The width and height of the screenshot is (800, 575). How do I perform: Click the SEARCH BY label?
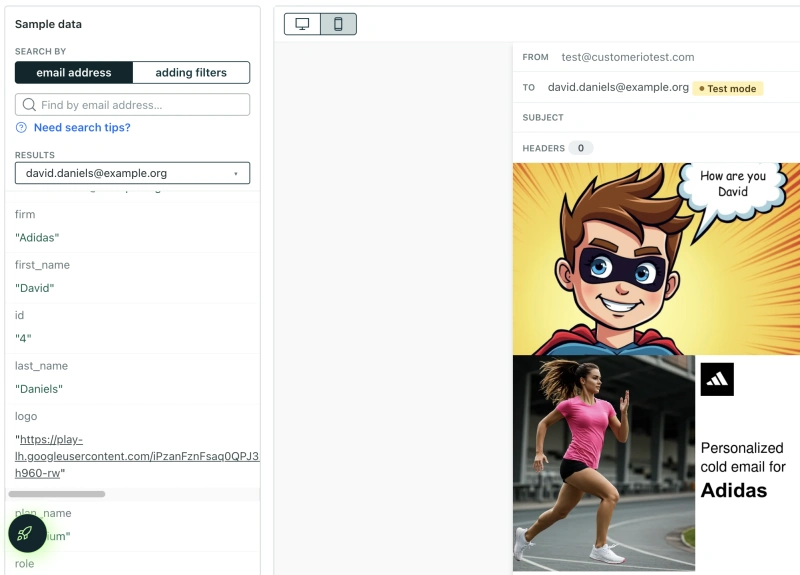[x=40, y=52]
